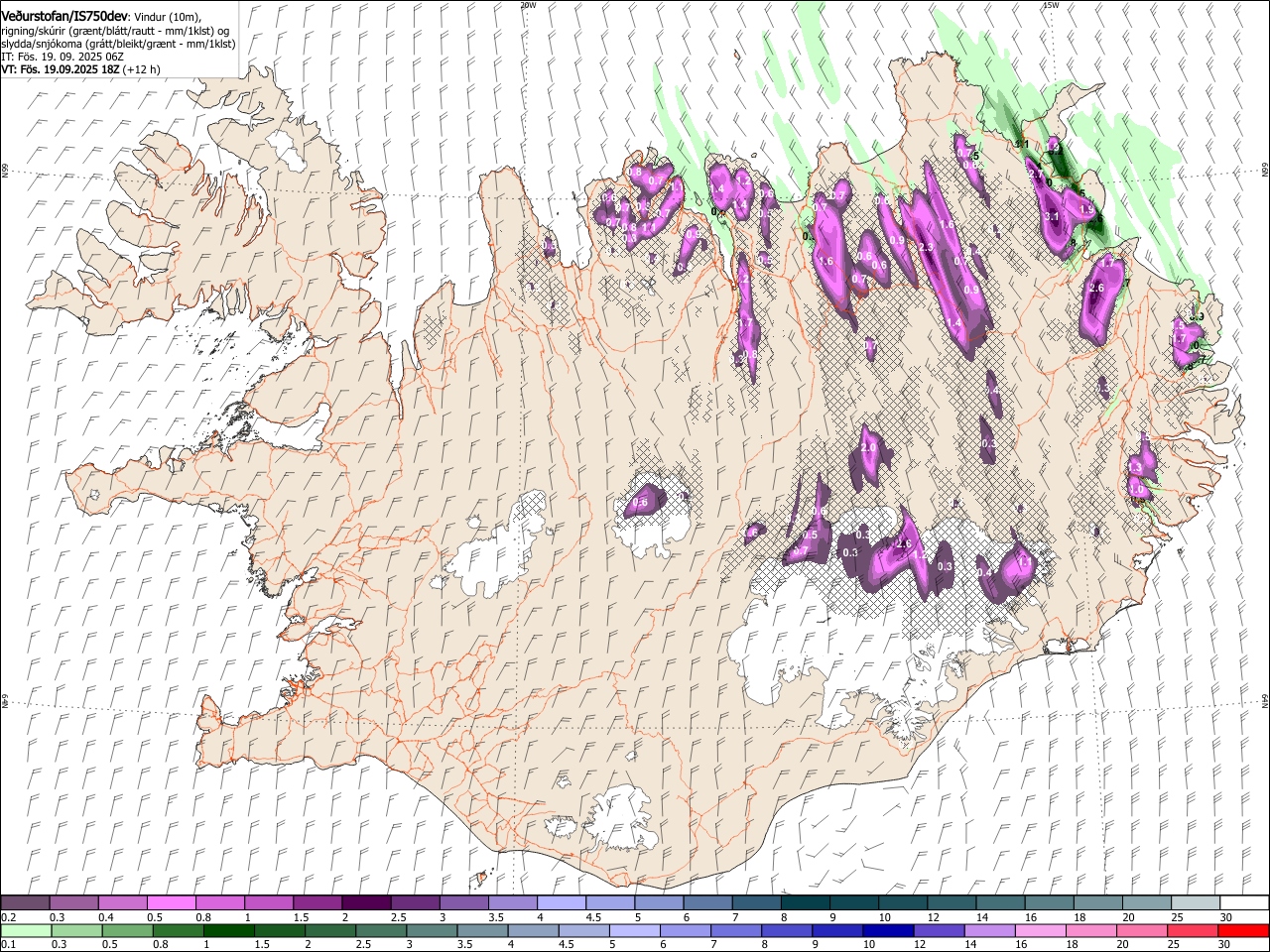Viewport: 1270px width, 952px height.
Task: Pick the light pink 16–18 rain scale swatch
Action: [x=1040, y=931]
